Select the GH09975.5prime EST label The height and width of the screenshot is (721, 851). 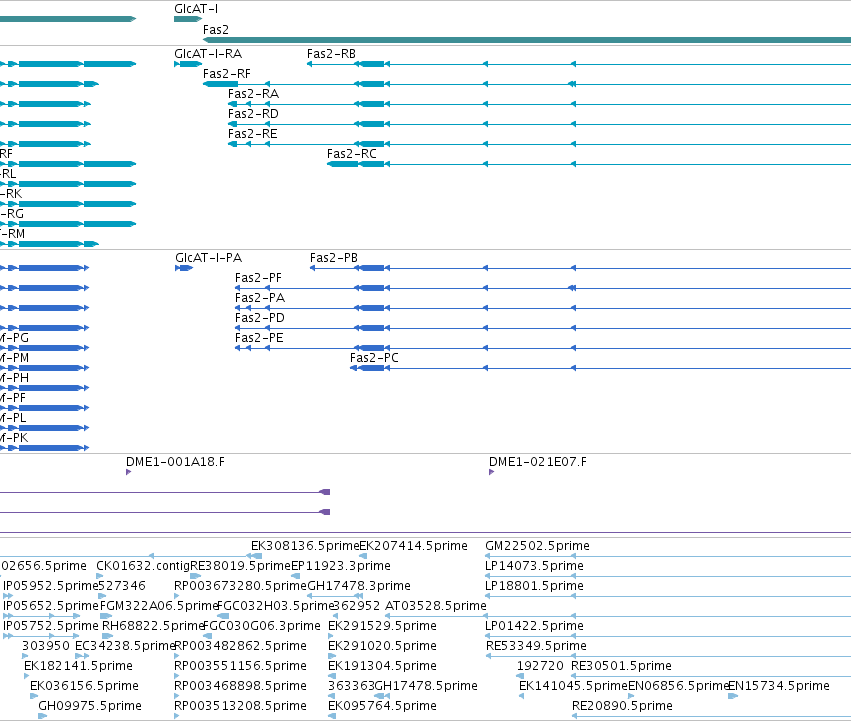(x=90, y=706)
